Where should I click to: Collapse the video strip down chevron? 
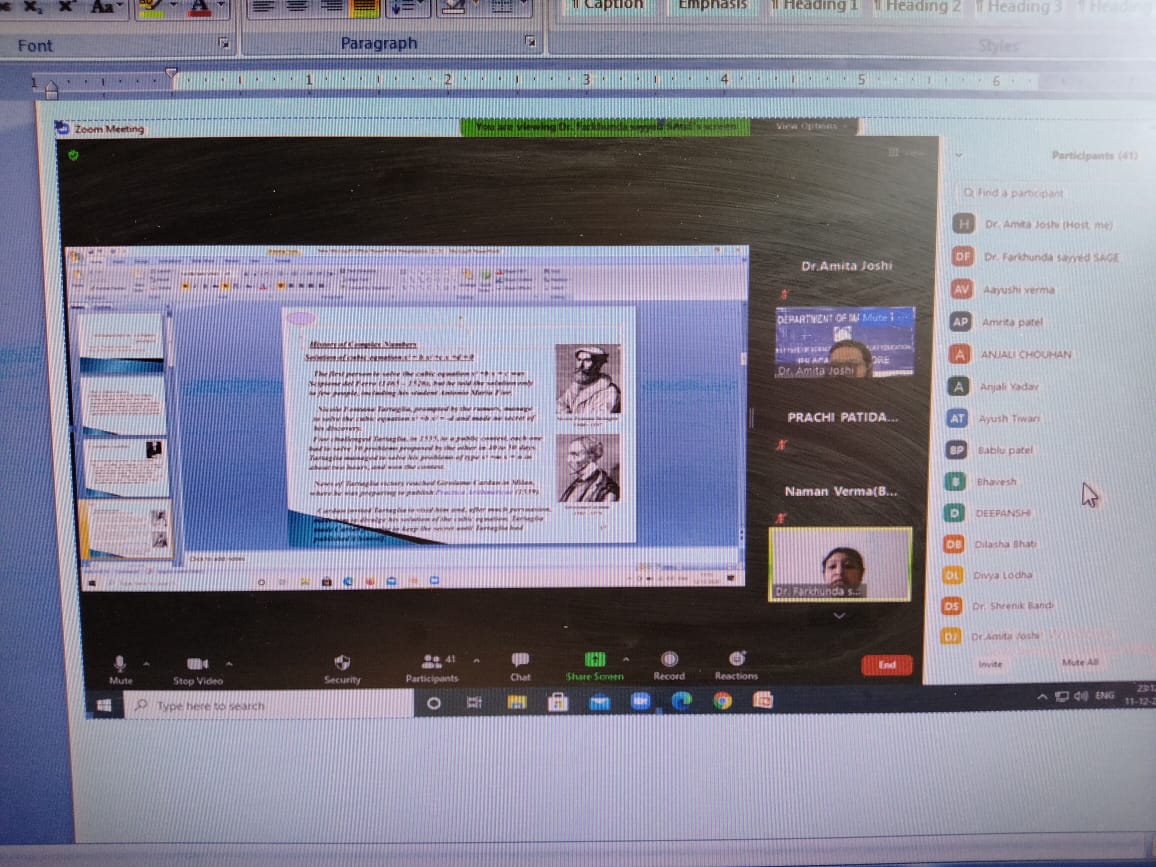[x=839, y=616]
